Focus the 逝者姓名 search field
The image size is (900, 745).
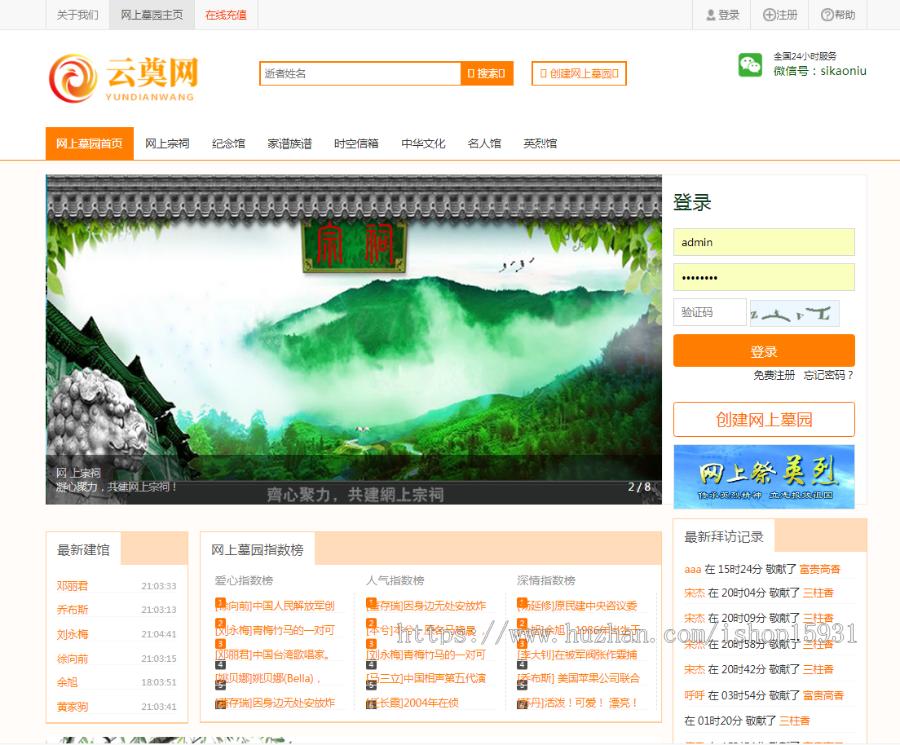click(360, 73)
